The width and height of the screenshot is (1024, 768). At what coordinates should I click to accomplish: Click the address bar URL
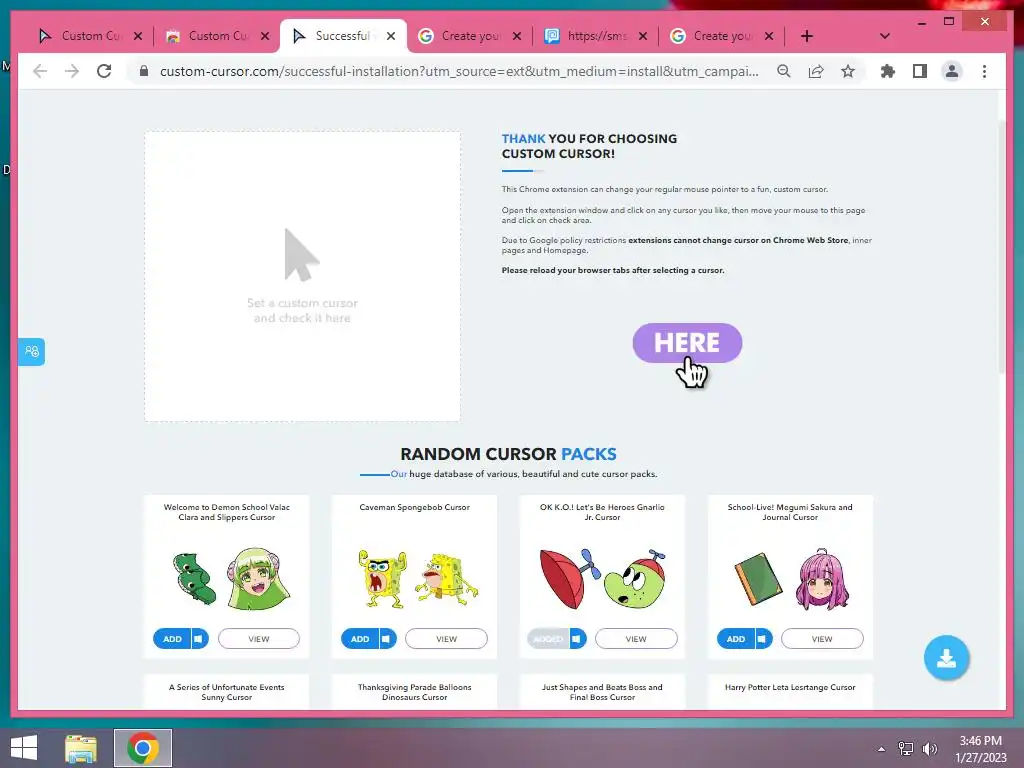[459, 71]
